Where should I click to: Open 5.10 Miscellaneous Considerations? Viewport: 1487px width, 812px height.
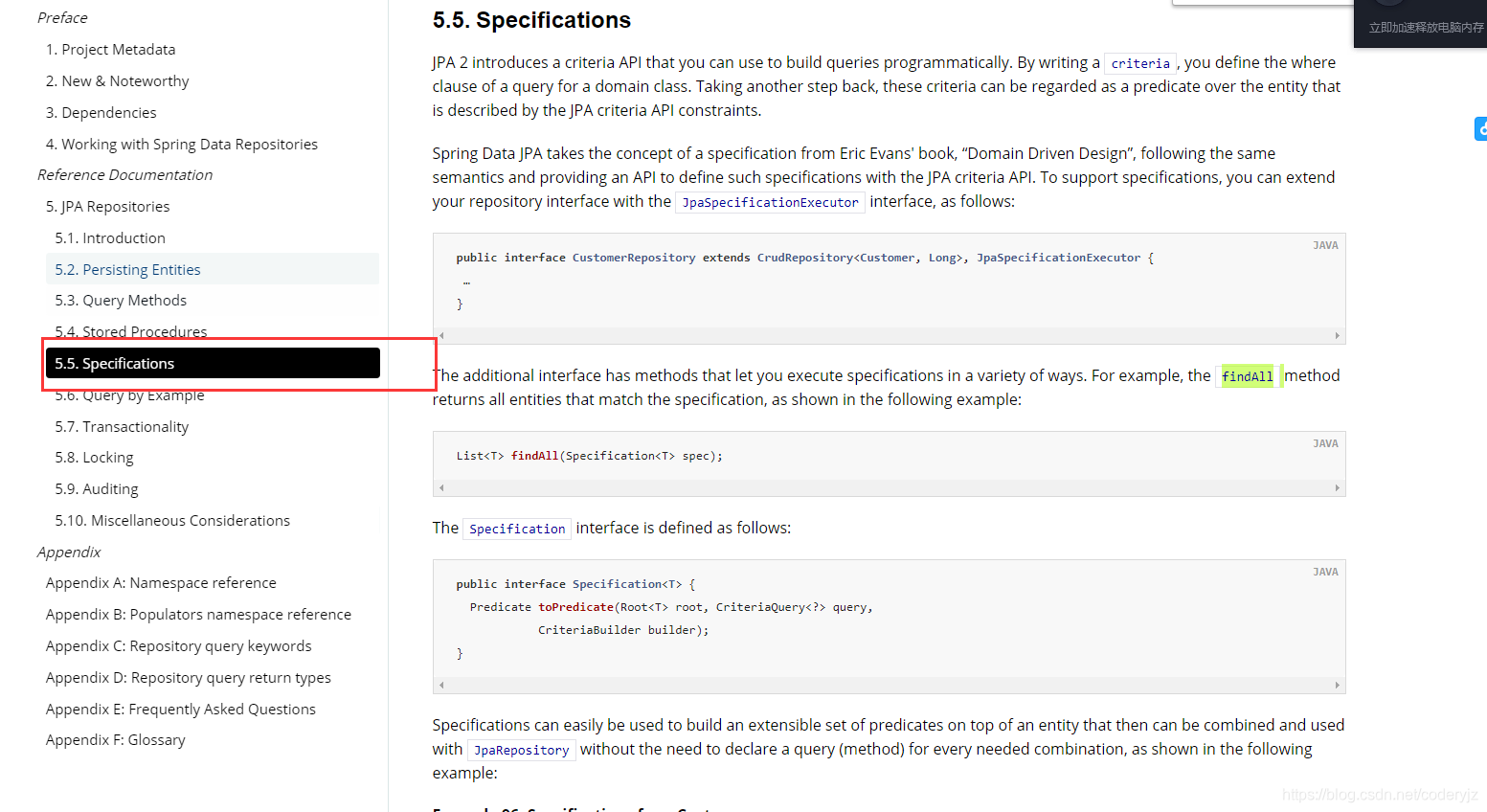point(171,520)
